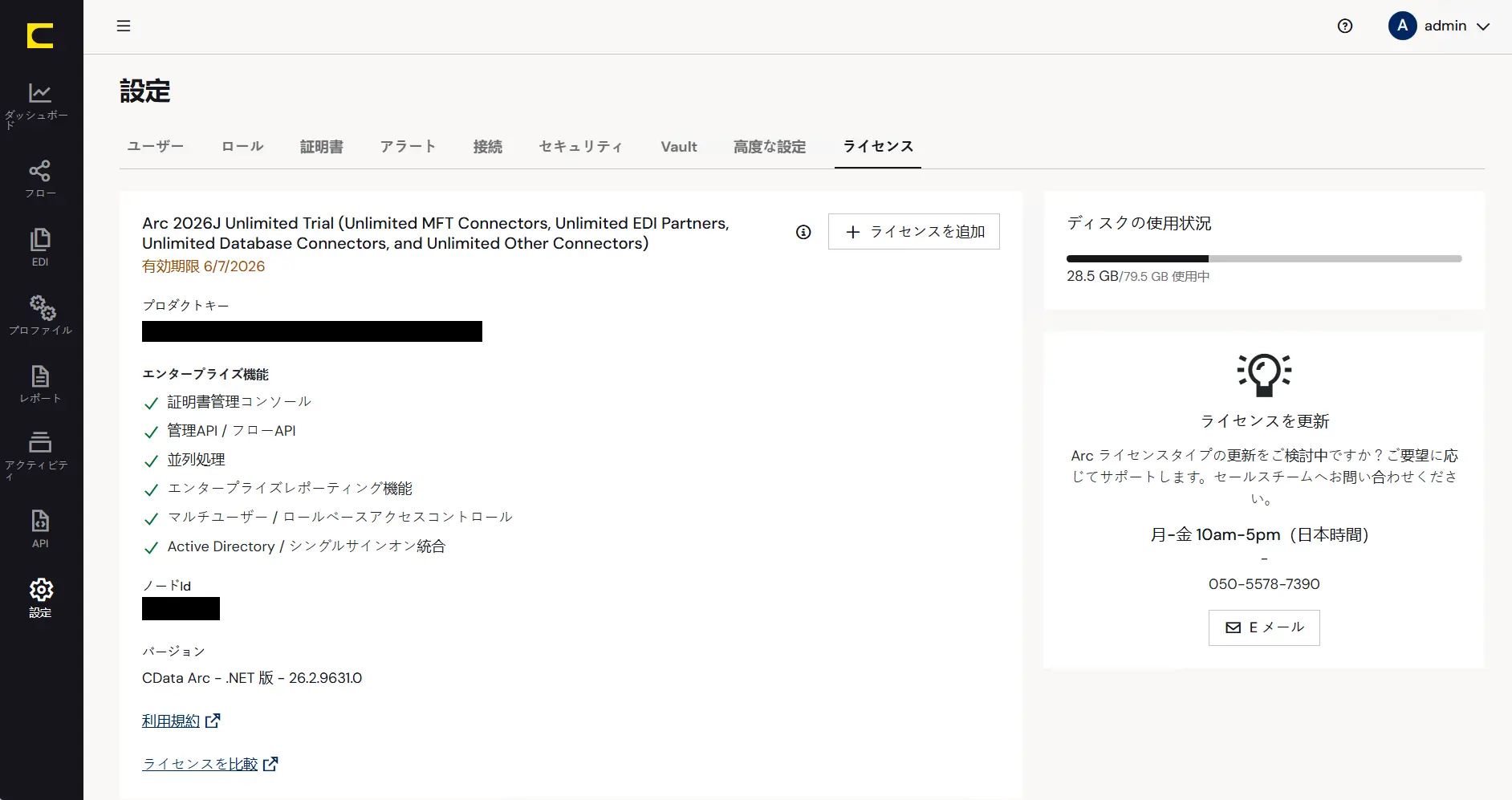Switch to the 接続 tab
Image resolution: width=1512 pixels, height=800 pixels.
tap(488, 146)
